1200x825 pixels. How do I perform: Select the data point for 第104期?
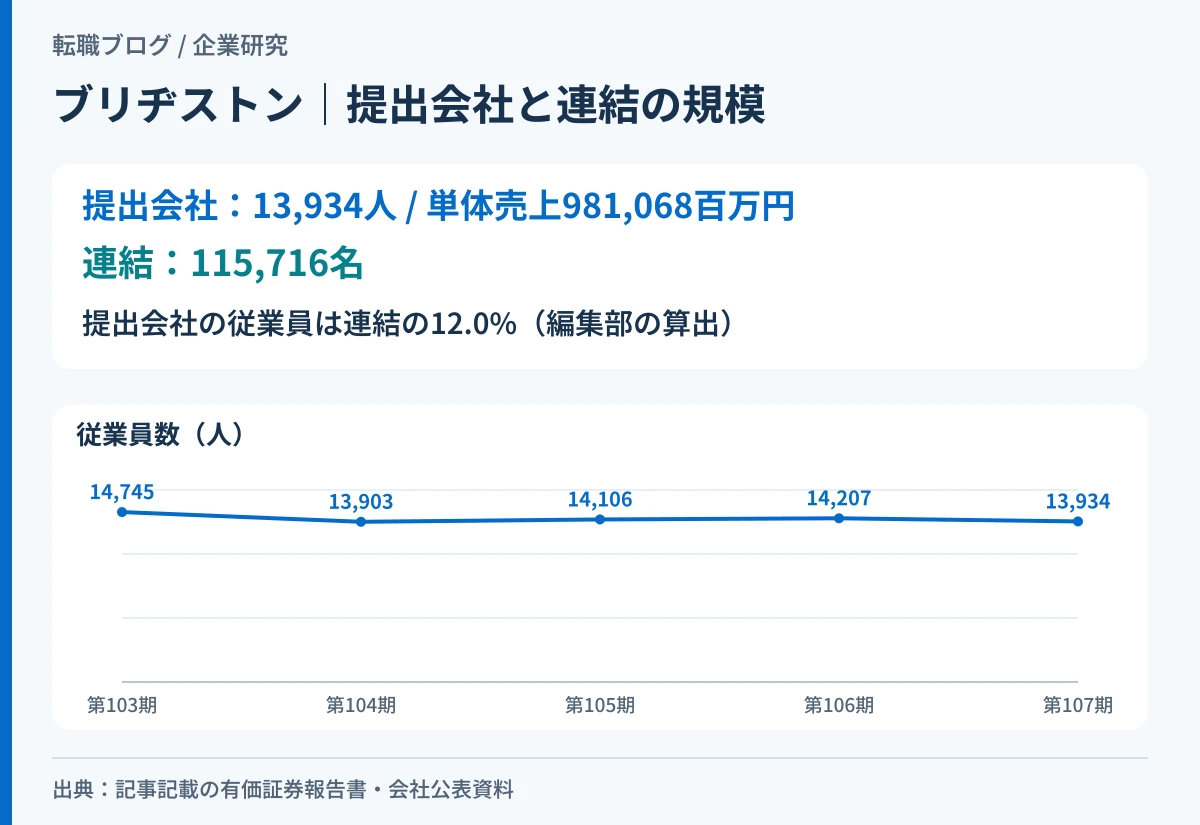click(x=361, y=522)
